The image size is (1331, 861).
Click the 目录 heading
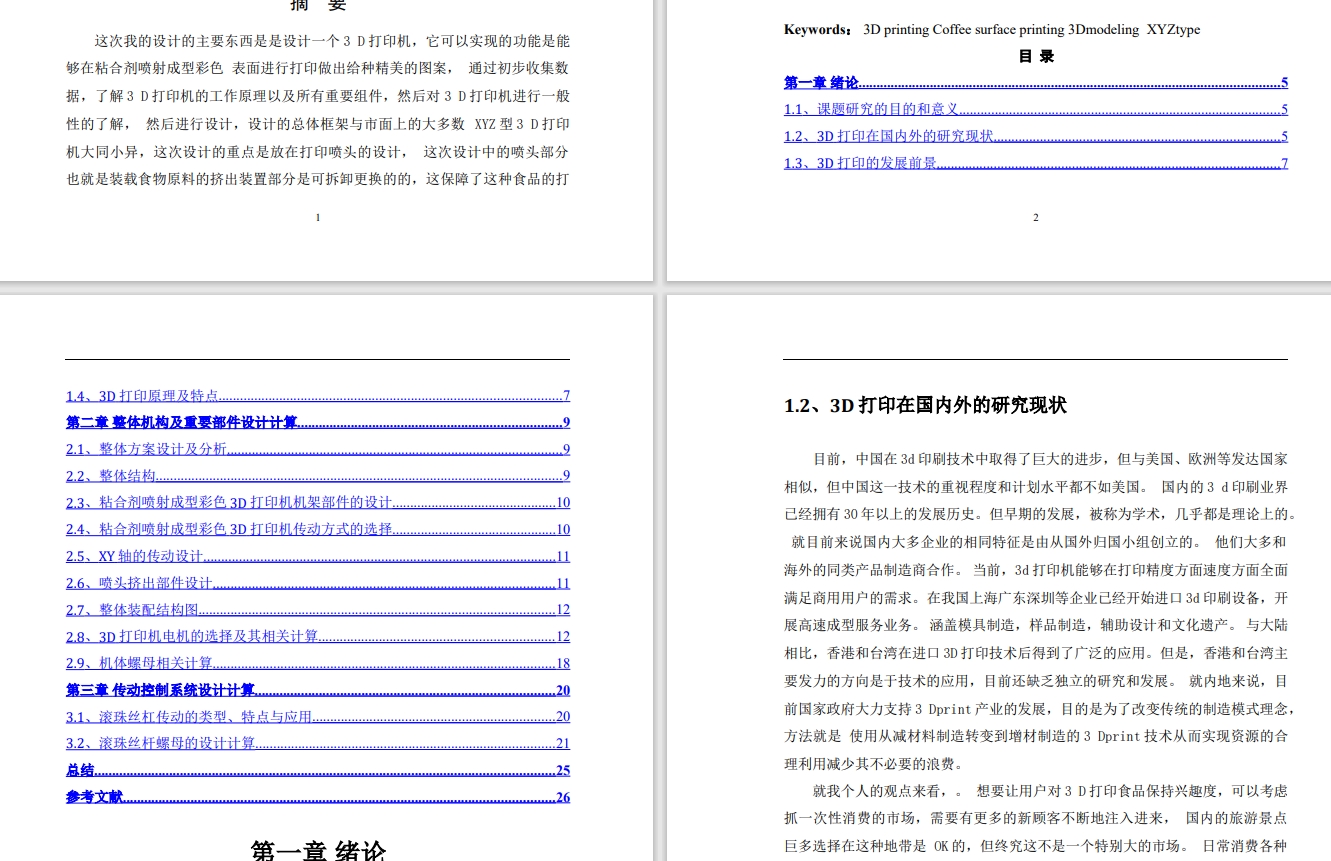pyautogui.click(x=1036, y=56)
